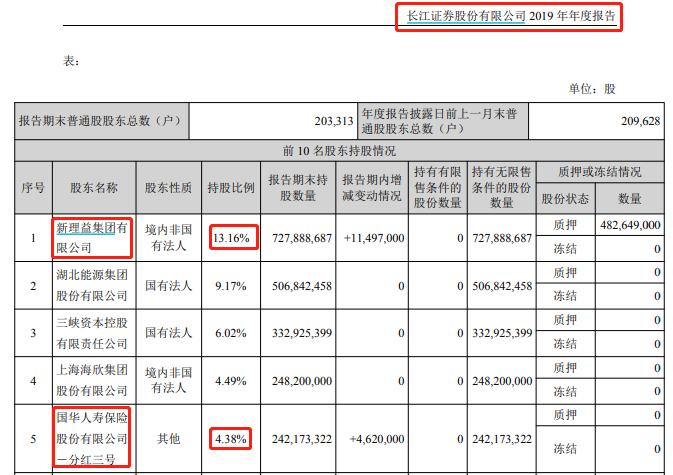Screen dimensions: 673x475
Task: Click the '股东名称' column header
Action: tap(94, 188)
